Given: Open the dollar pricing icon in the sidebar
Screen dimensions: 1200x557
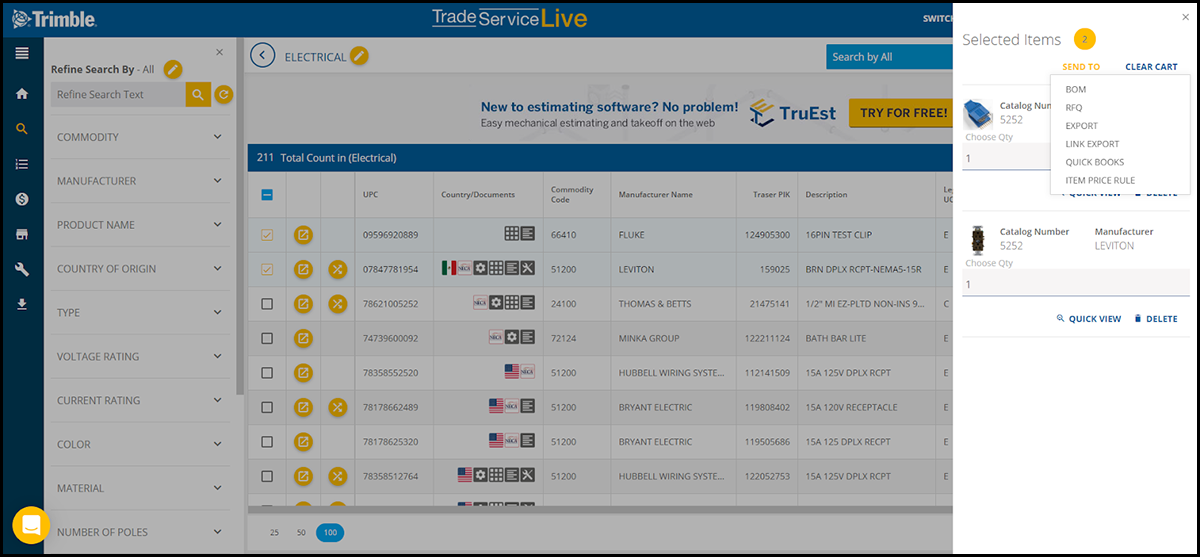Looking at the screenshot, I should point(22,199).
